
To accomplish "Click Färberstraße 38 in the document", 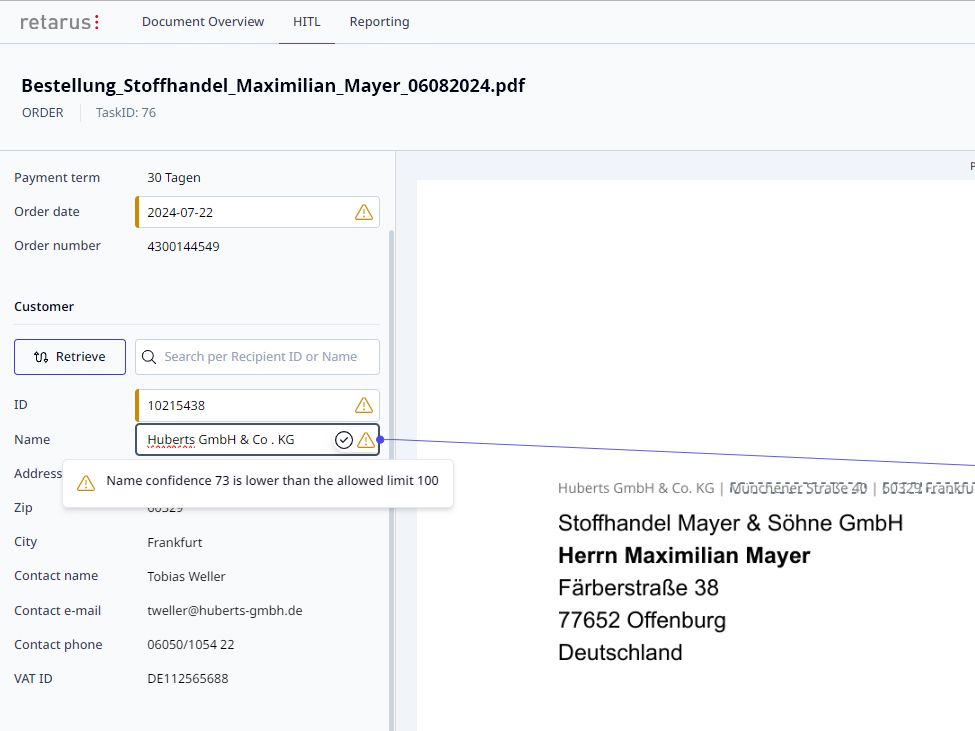I will click(638, 587).
